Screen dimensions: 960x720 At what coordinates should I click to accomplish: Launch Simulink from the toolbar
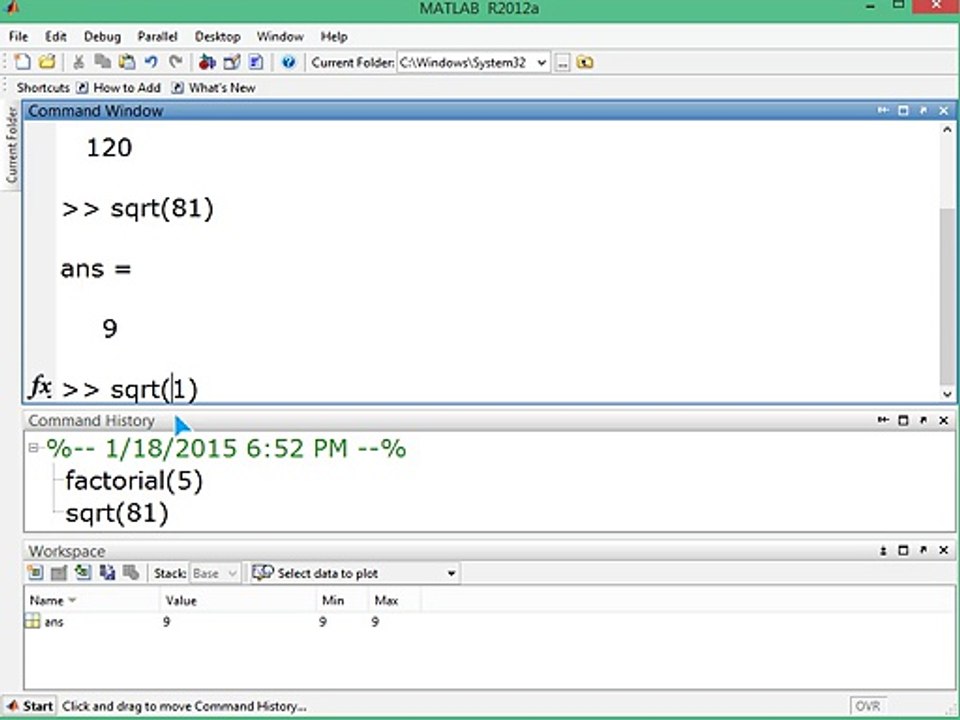[x=207, y=62]
